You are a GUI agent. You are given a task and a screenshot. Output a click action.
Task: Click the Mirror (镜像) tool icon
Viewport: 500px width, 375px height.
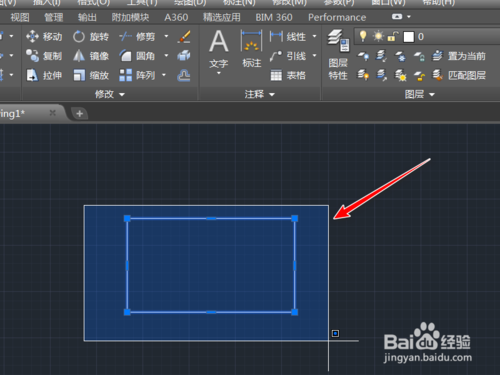[79, 56]
